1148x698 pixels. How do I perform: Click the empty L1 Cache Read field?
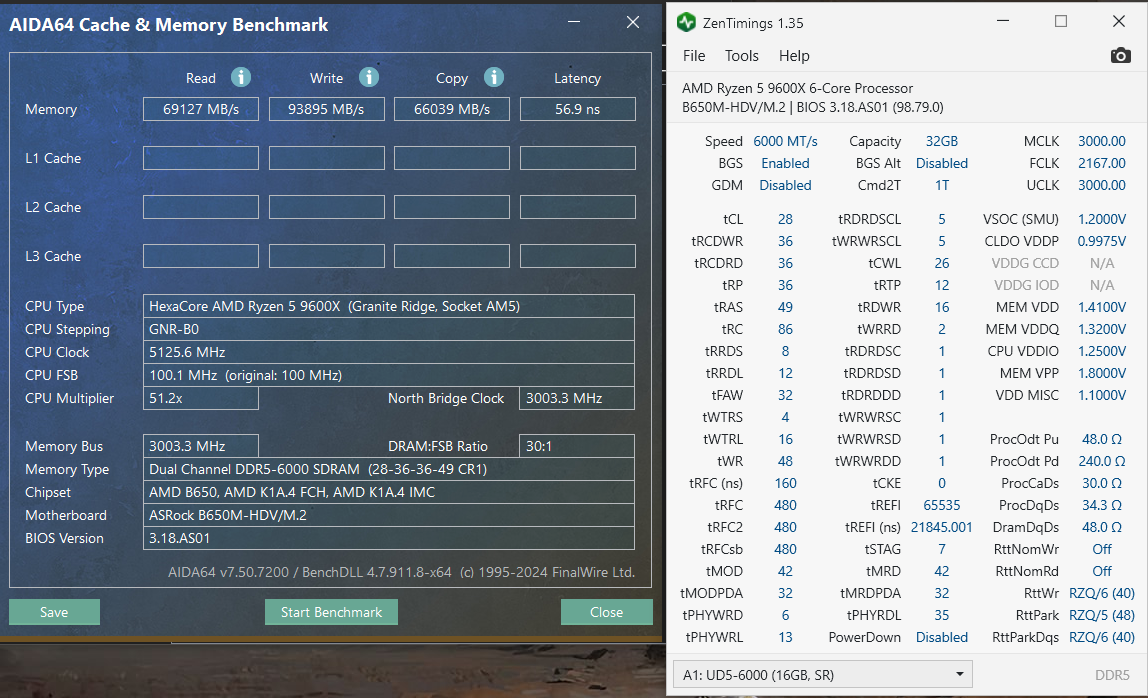201,158
